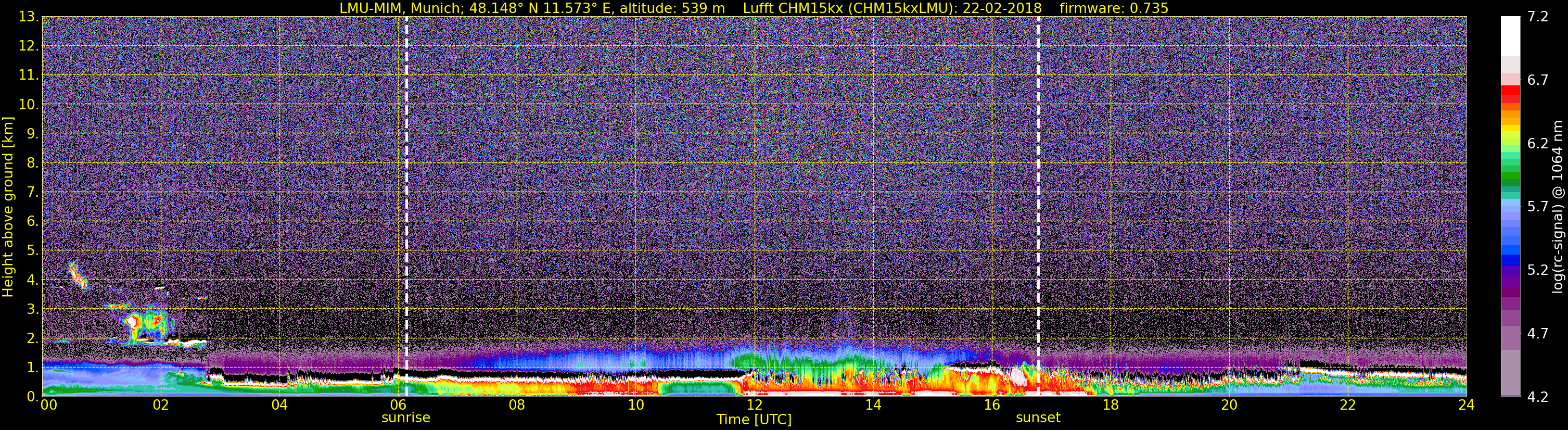This screenshot has height=430, width=1568.
Task: Click the colorbar value '4.2'
Action: pyautogui.click(x=1538, y=397)
